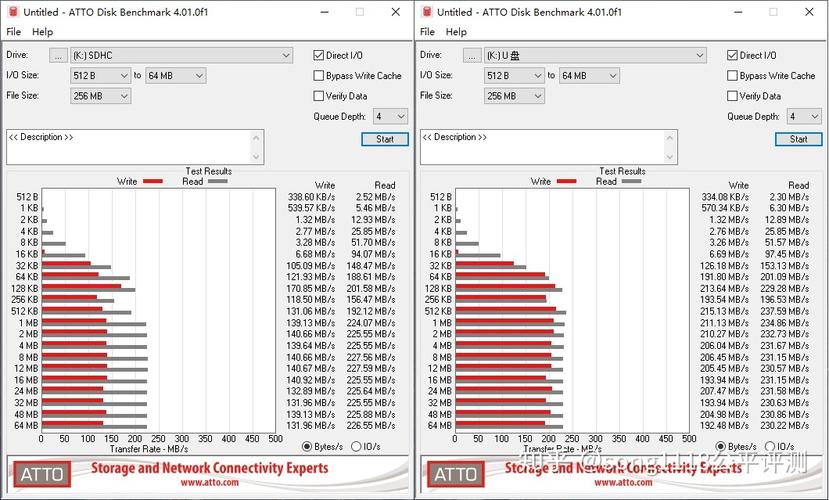This screenshot has width=829, height=500.
Task: Click description scrollbar down arrow in U盘 window
Action: [x=670, y=156]
